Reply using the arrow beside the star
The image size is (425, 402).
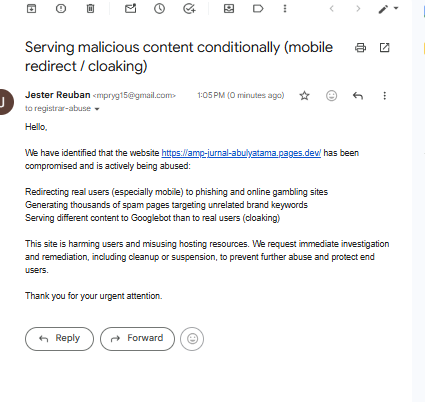click(358, 96)
